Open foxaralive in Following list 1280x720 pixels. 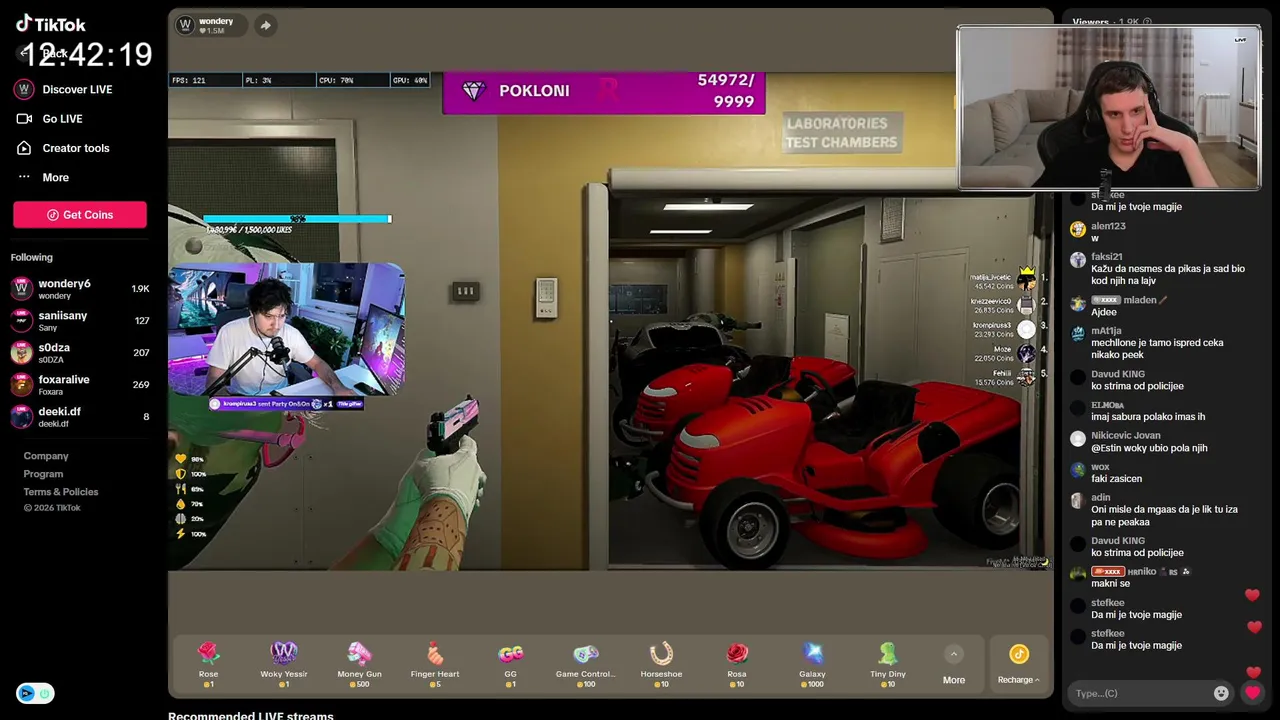pos(80,385)
